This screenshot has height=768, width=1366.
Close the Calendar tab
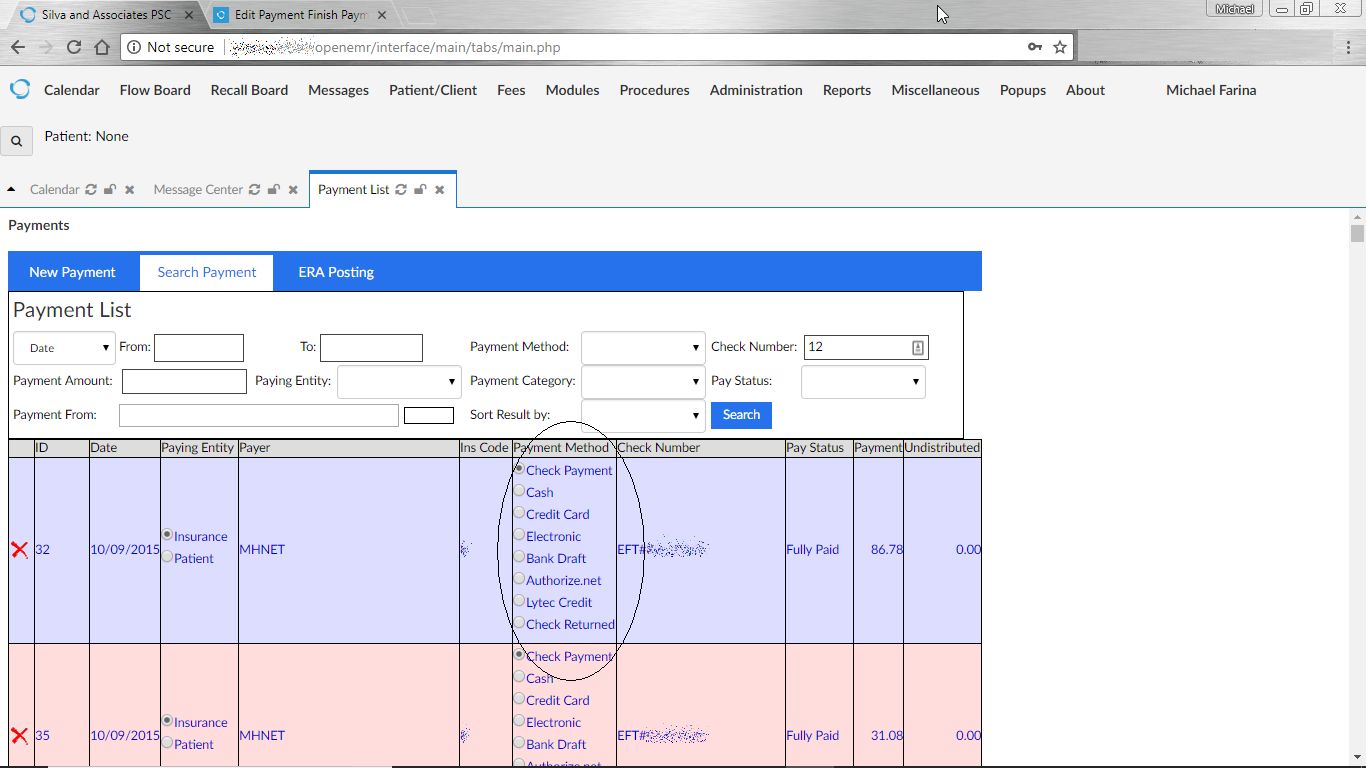coord(129,189)
